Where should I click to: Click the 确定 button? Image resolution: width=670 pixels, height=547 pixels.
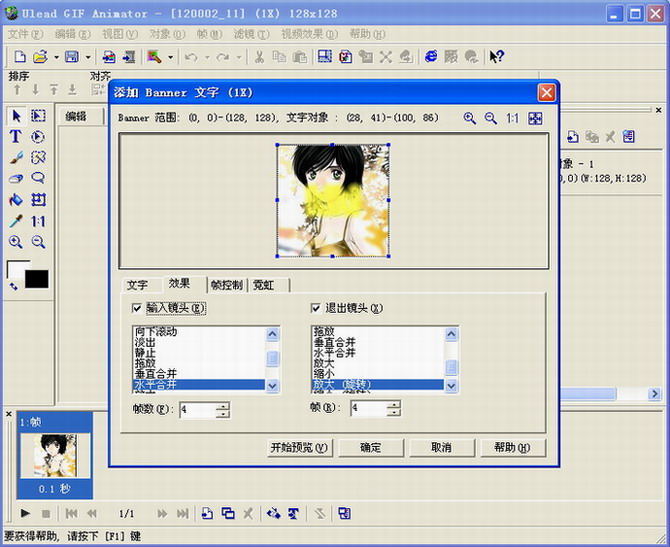coord(370,448)
